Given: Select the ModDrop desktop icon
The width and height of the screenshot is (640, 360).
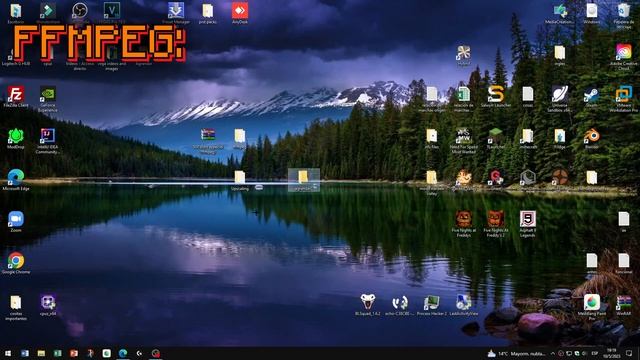Looking at the screenshot, I should click(x=16, y=138).
